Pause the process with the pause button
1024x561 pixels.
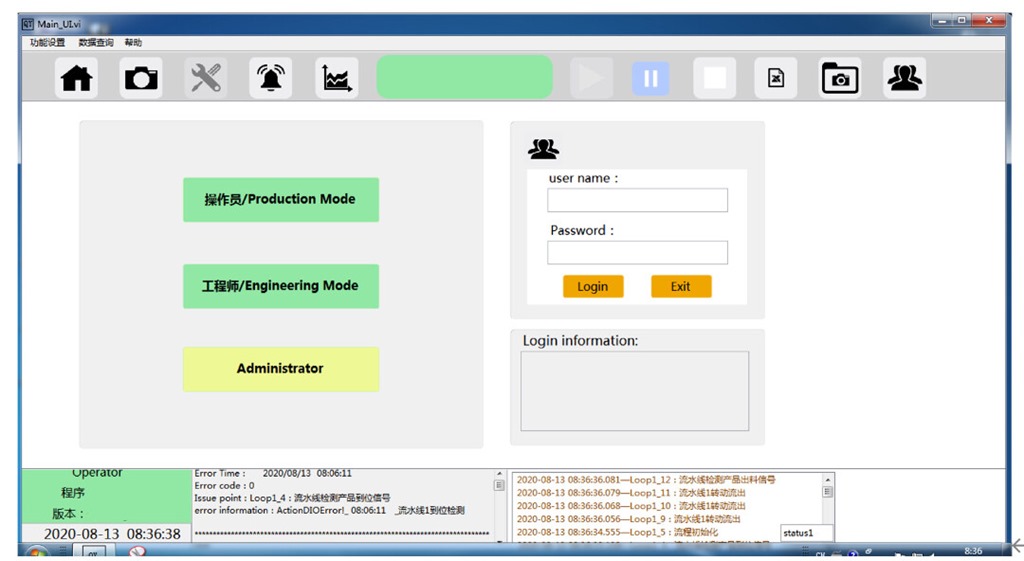pyautogui.click(x=650, y=78)
